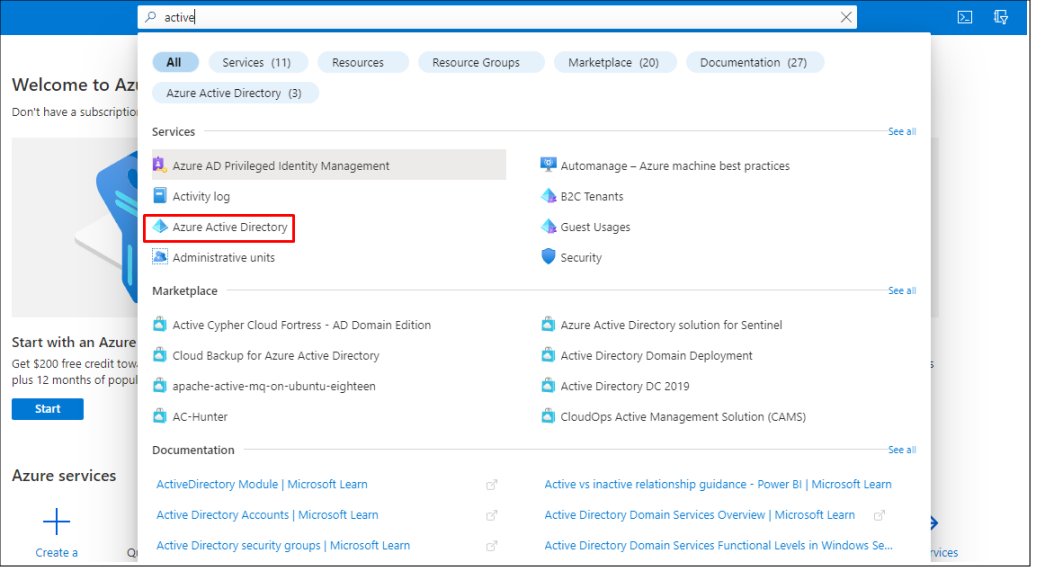This screenshot has height=576, width=1040.
Task: Click the plus icon for Create a resource
Action: pos(56,522)
